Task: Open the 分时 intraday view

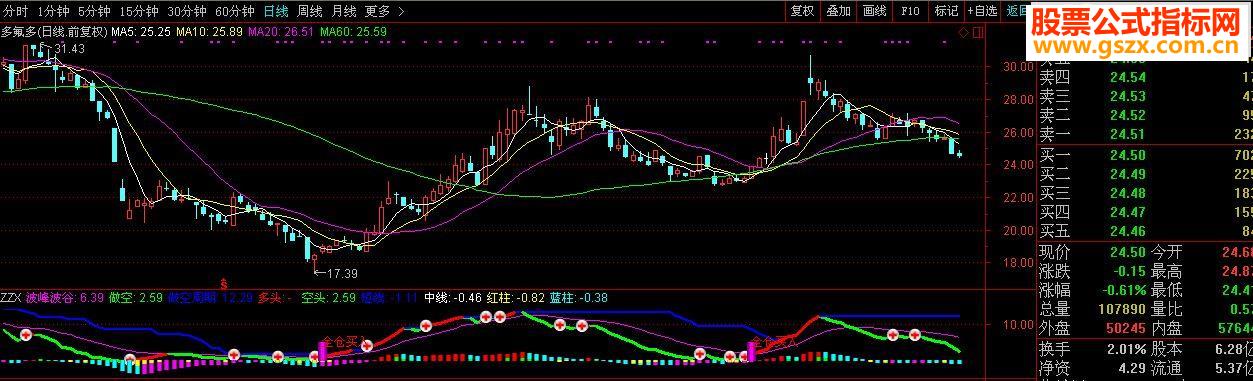Action: click(15, 11)
